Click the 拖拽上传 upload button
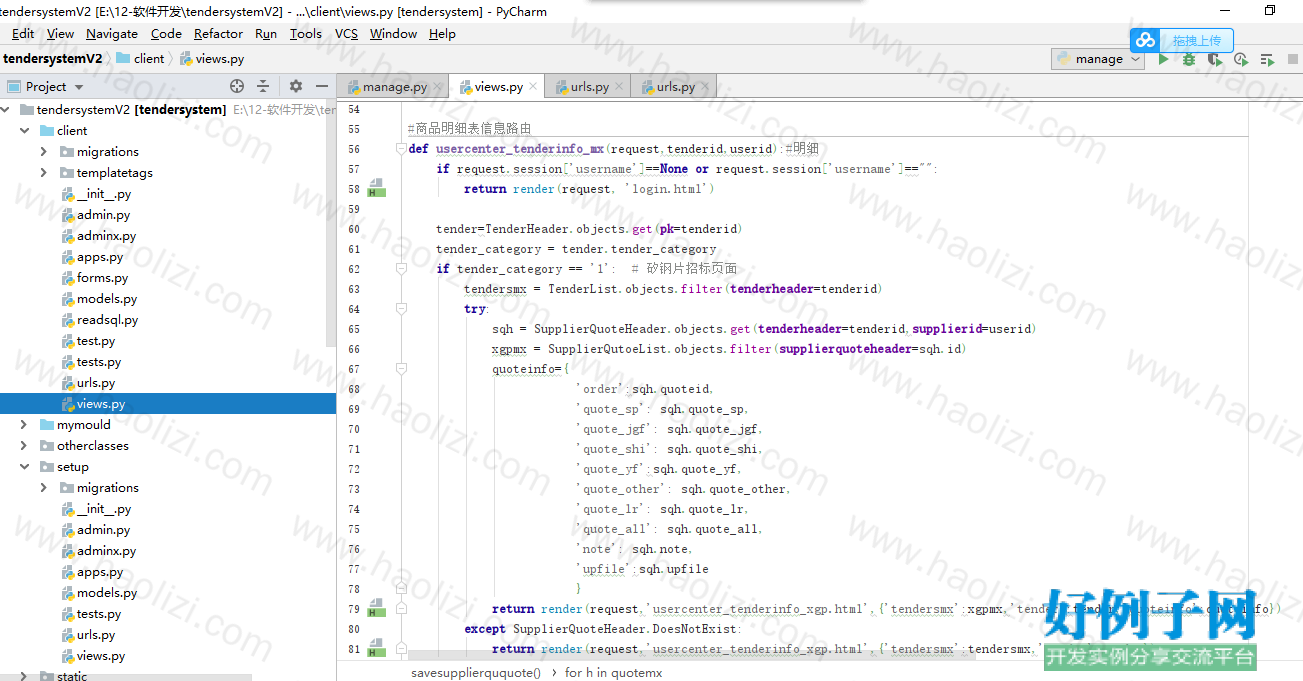 1197,40
